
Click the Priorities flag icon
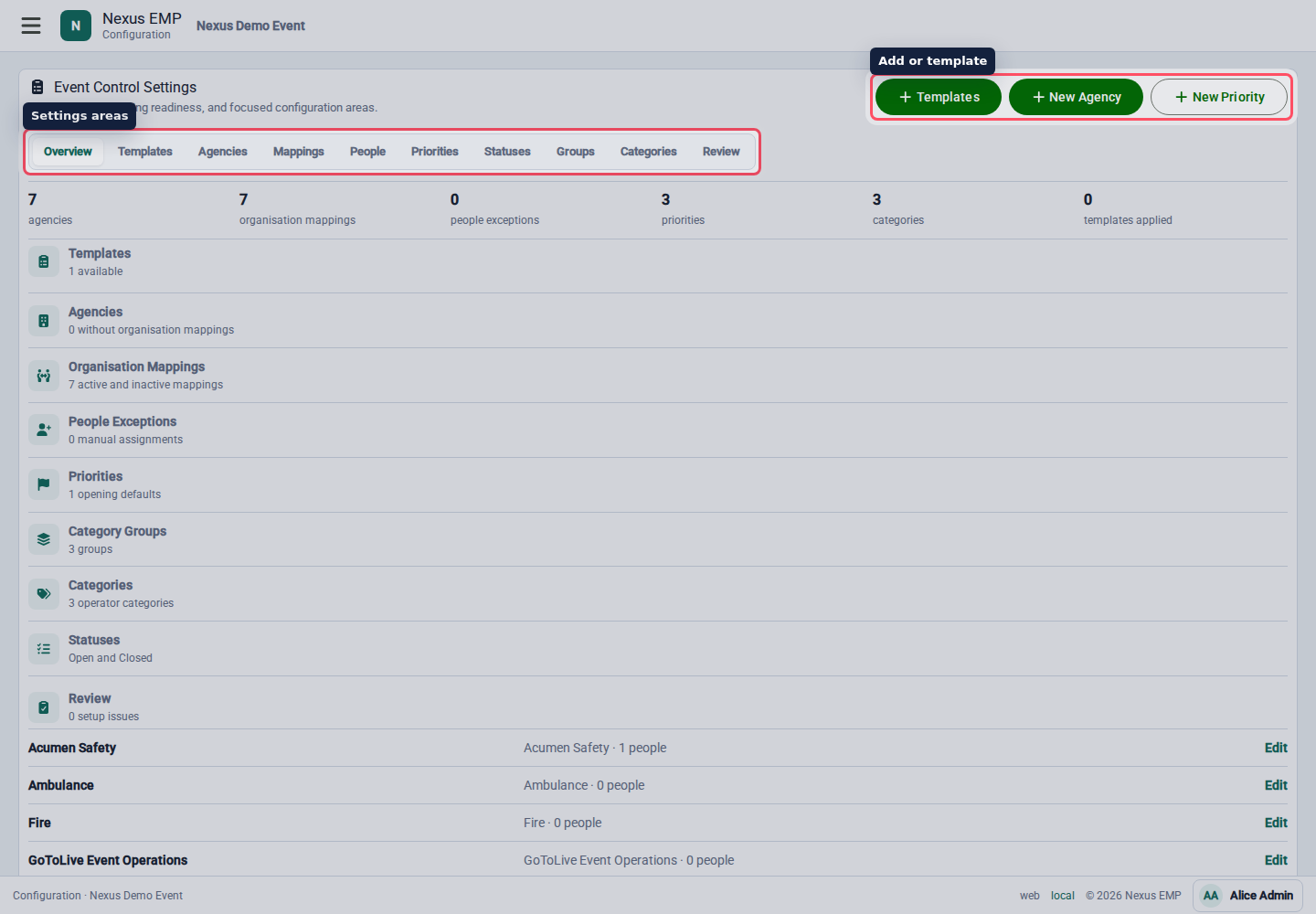[x=44, y=484]
